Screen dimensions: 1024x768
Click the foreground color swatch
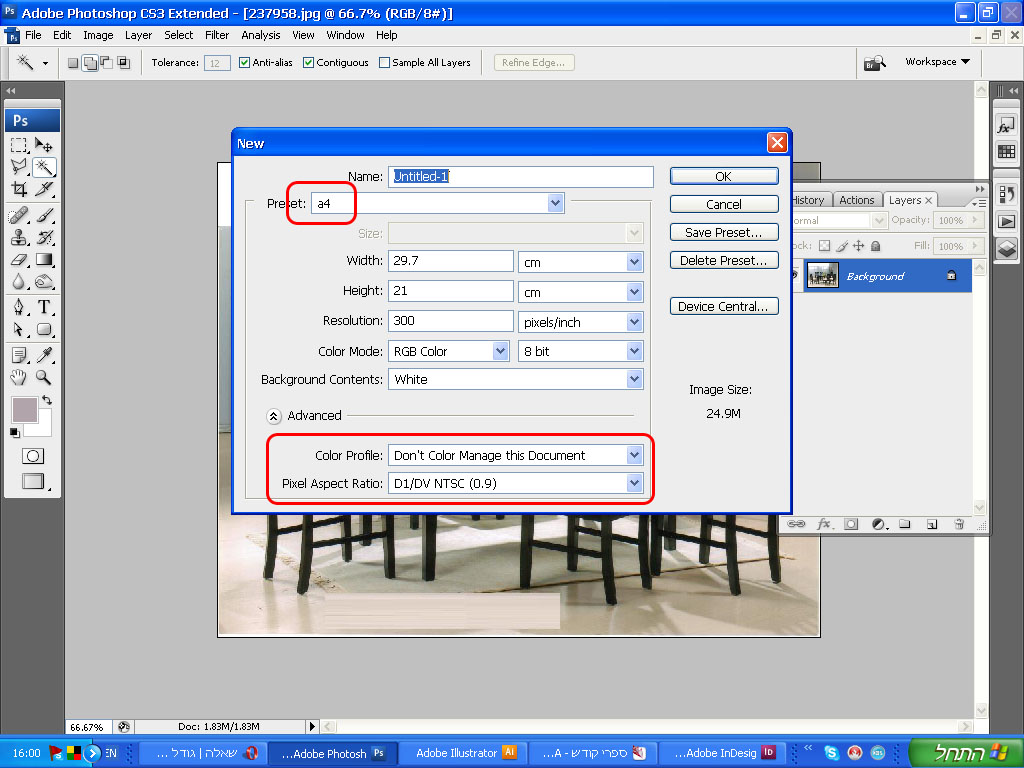pos(24,409)
